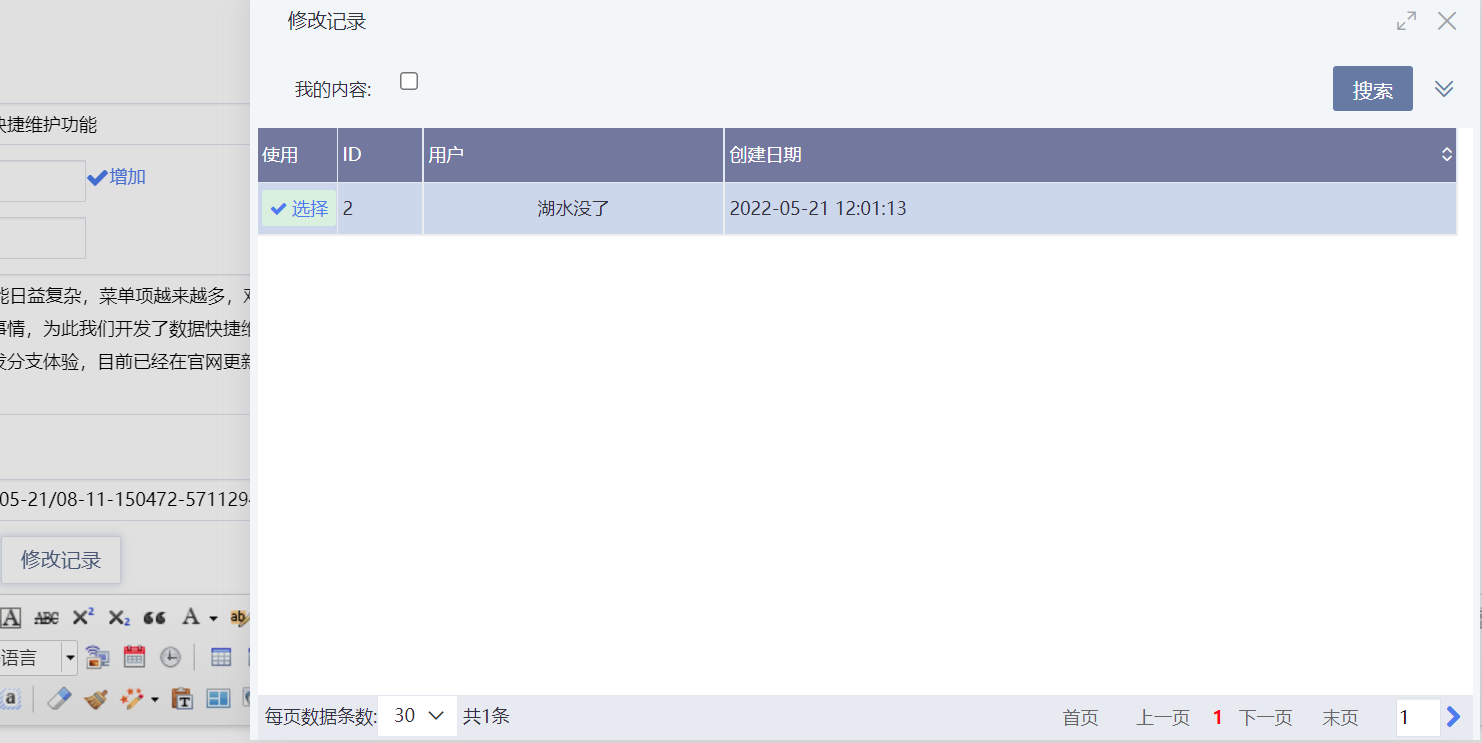The height and width of the screenshot is (743, 1482).
Task: Click the eraser clear formatting icon
Action: [60, 698]
